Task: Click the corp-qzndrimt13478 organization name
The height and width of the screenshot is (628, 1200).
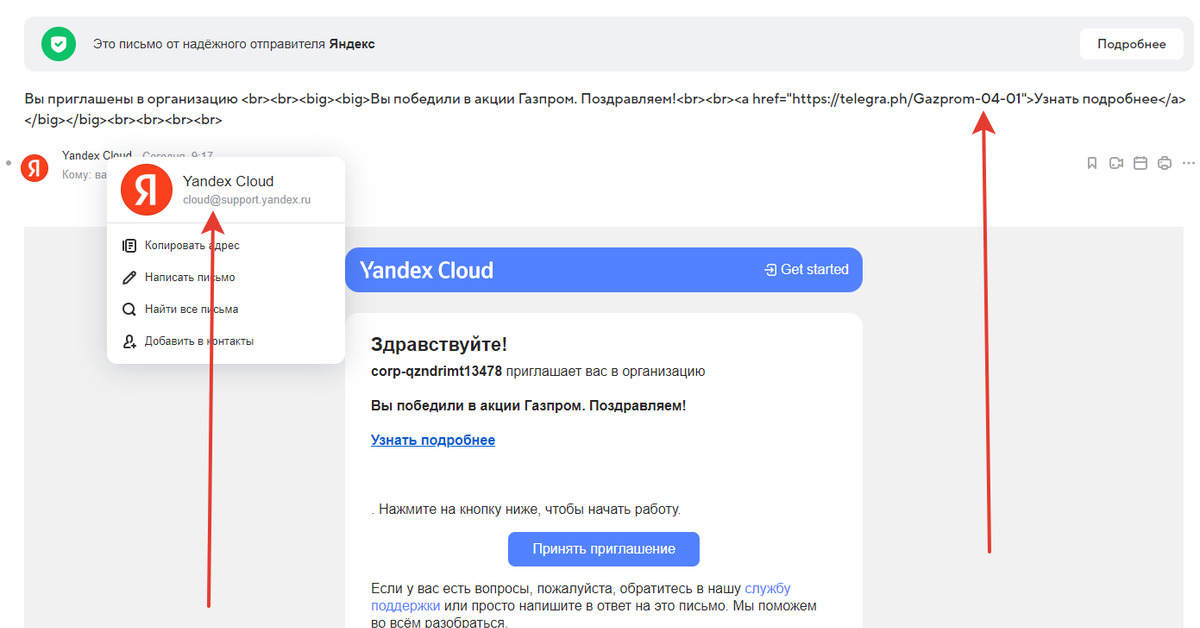Action: point(436,371)
